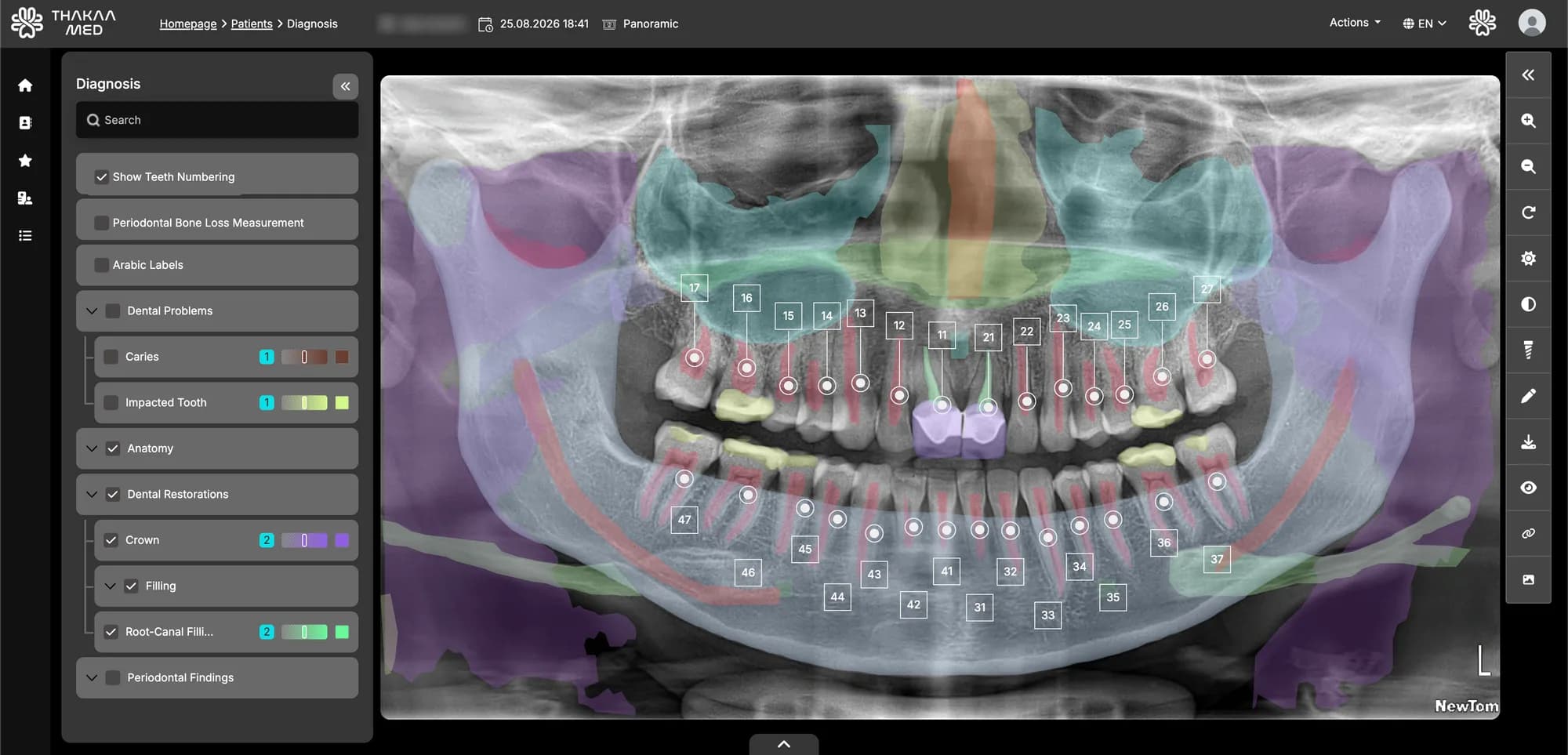Collapse the Dental Restorations group chevron

[x=92, y=495]
